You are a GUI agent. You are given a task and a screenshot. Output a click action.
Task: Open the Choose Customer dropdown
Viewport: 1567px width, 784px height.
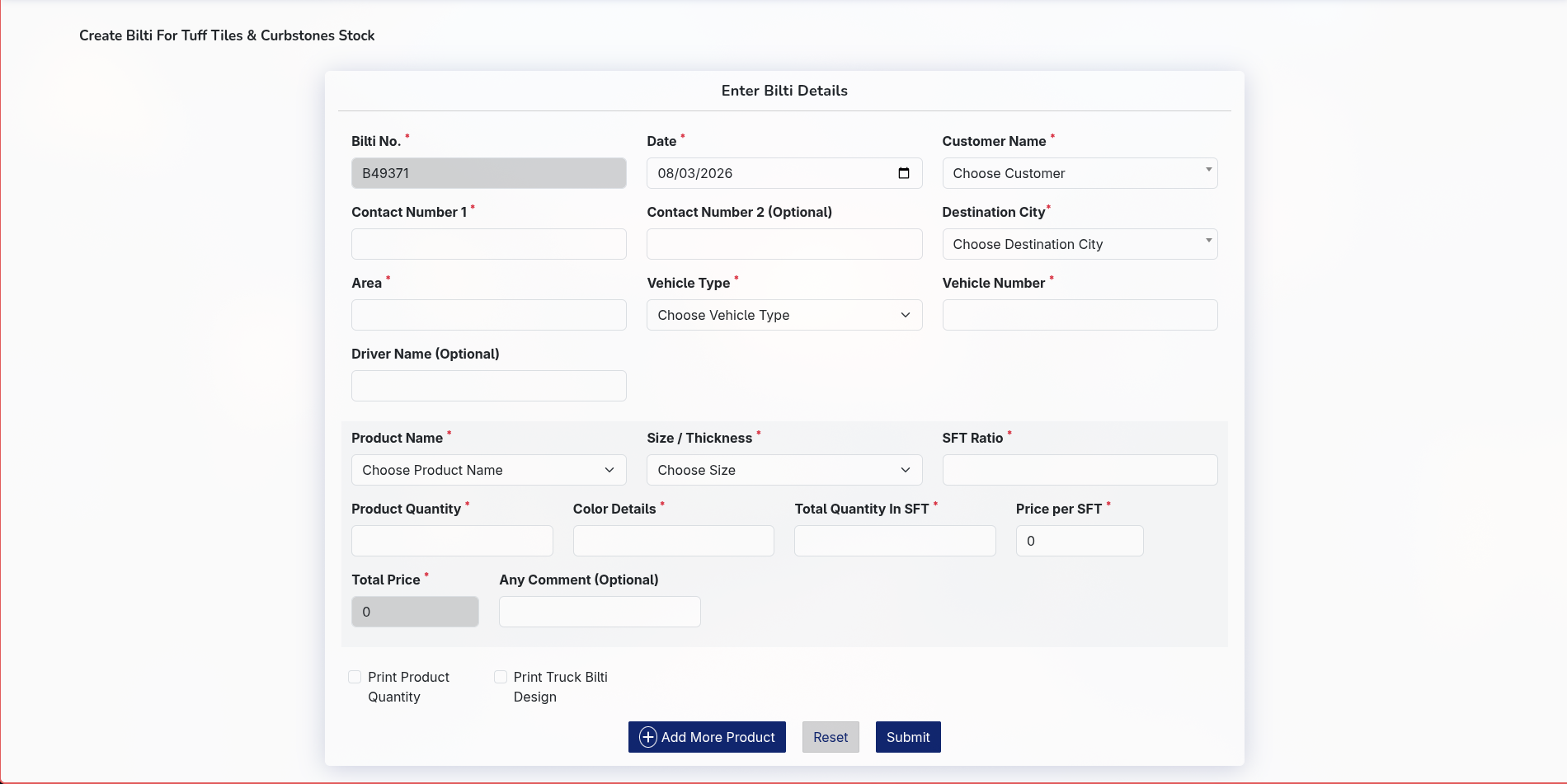1080,173
